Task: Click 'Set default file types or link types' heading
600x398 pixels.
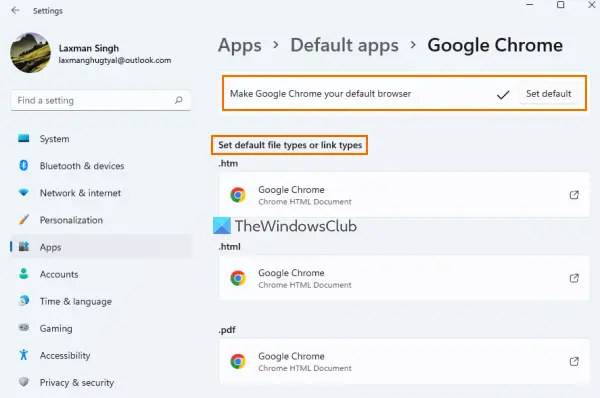Action: click(290, 145)
